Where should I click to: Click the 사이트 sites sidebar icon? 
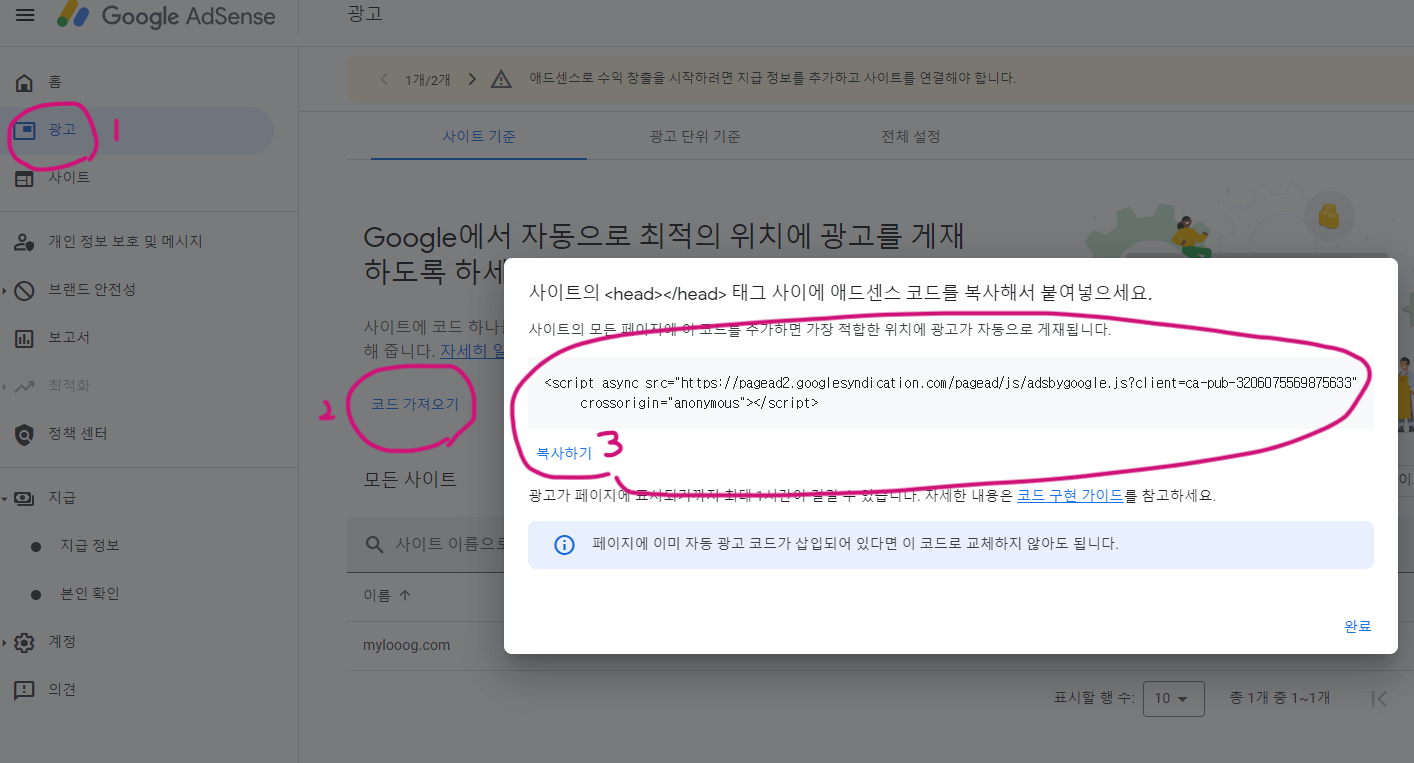tap(25, 178)
